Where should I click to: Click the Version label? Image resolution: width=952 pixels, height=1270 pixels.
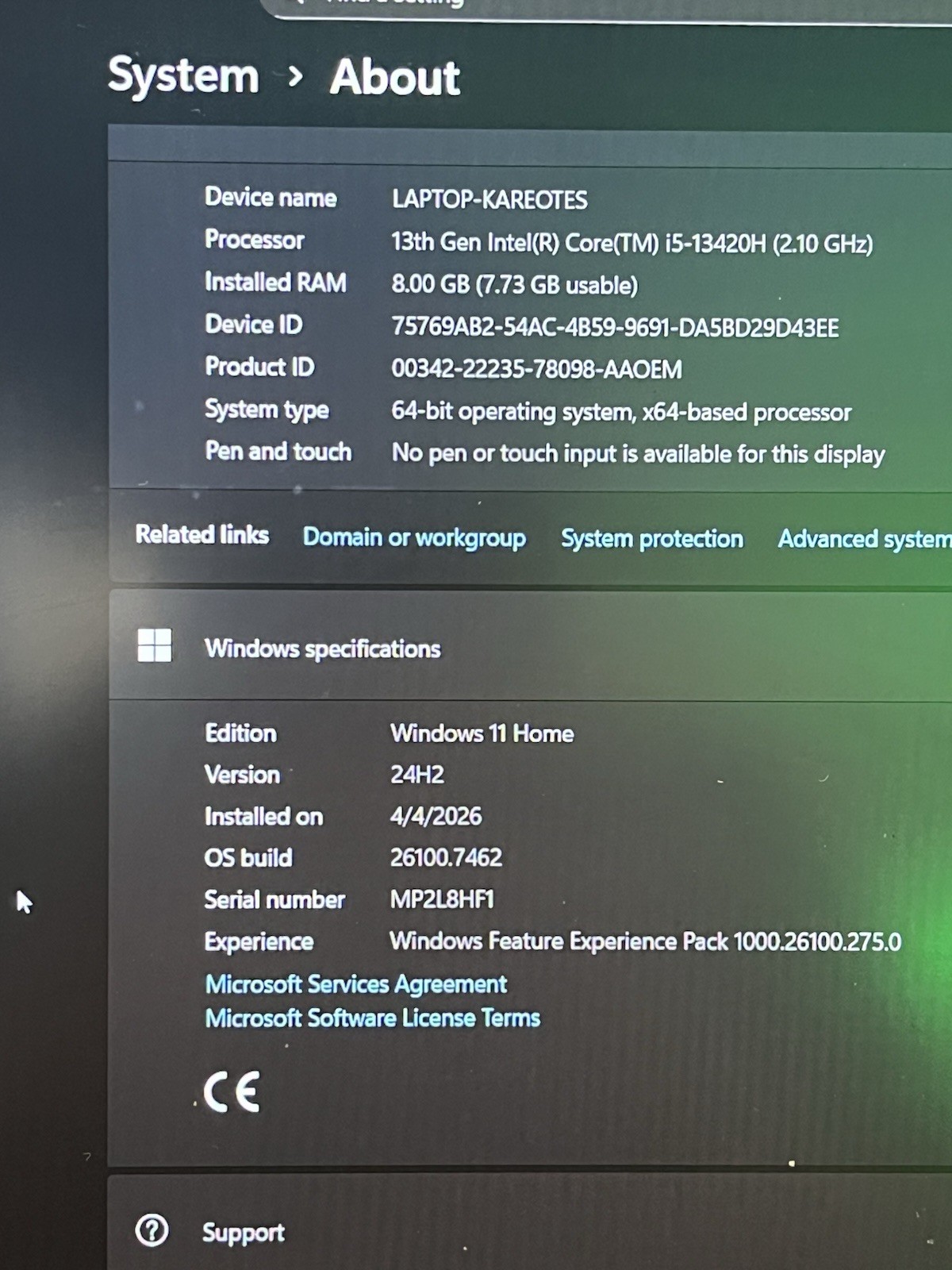coord(242,775)
